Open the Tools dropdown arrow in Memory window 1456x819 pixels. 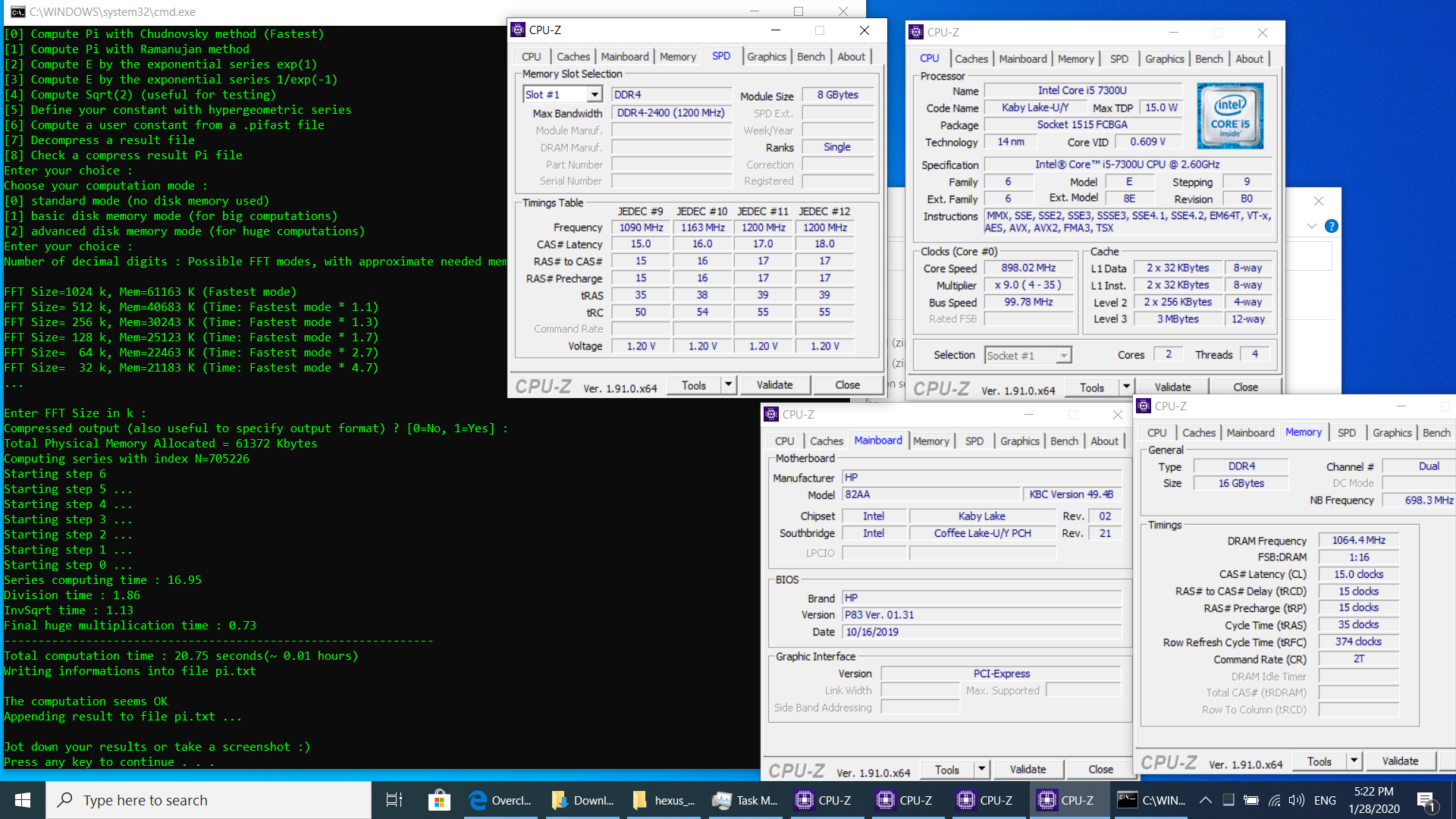[x=1354, y=761]
